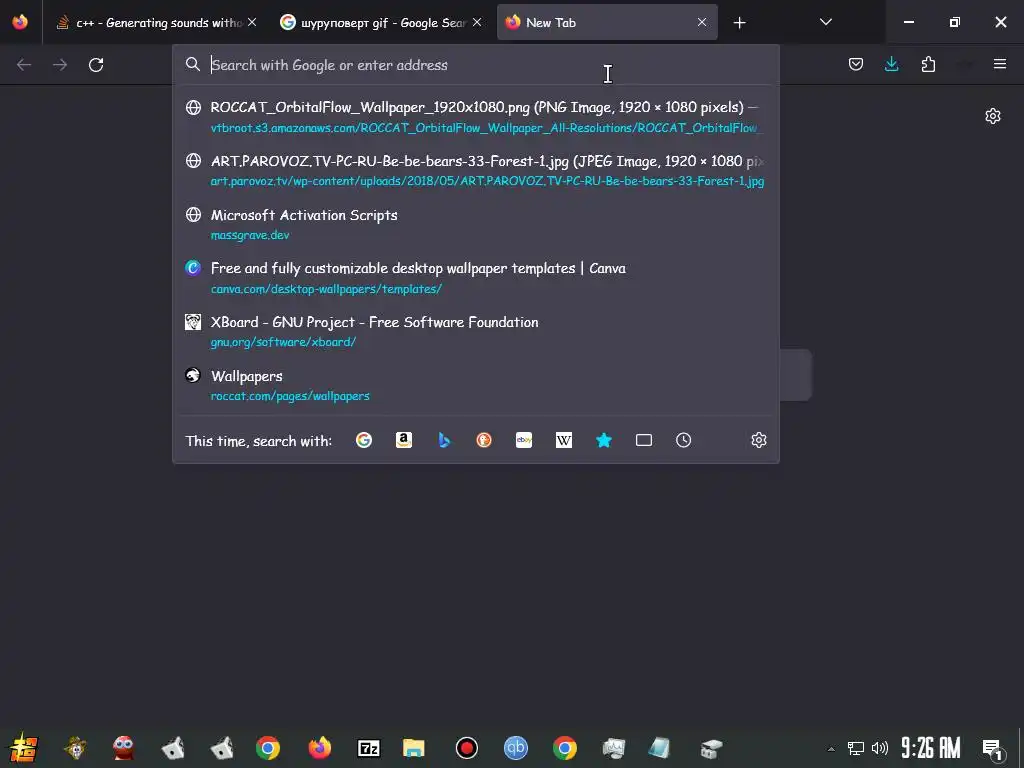
Task: Switch to шуруповерт gif Google Search tab
Action: pos(381,23)
